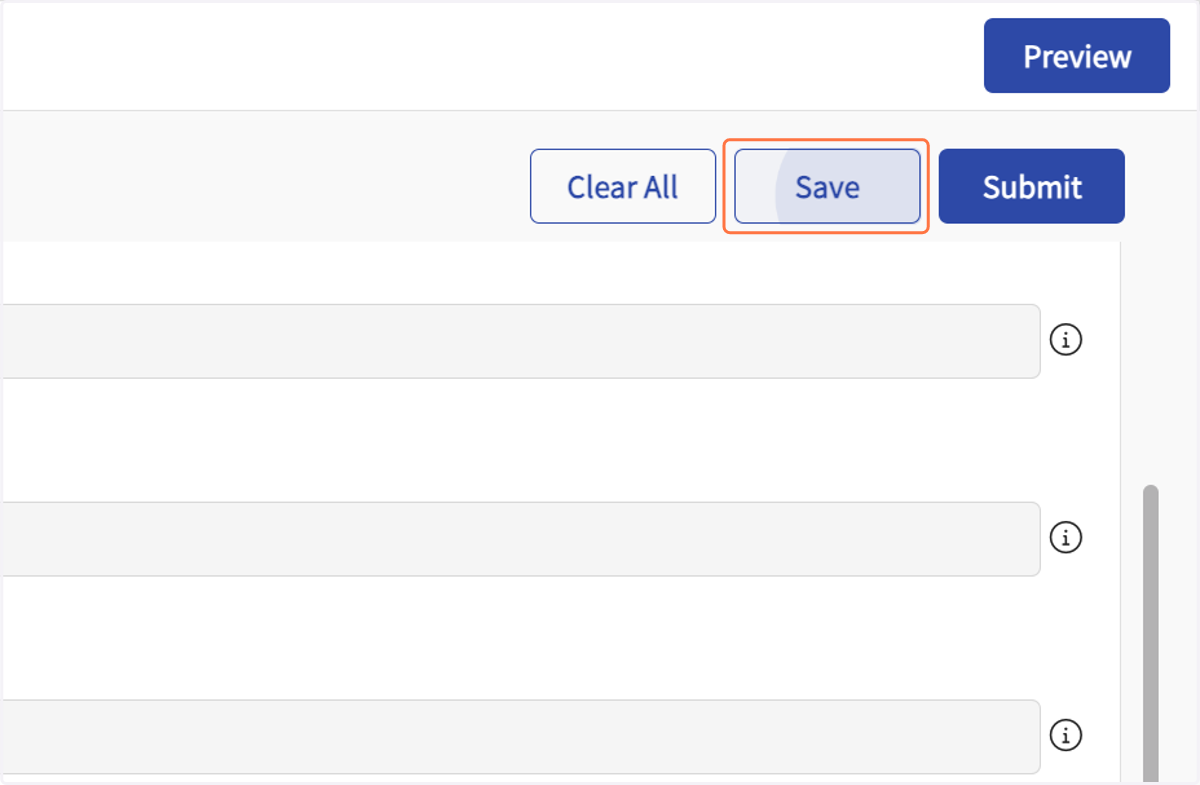The image size is (1200, 785).
Task: Open the info icon next to the middle field
Action: (x=1066, y=538)
